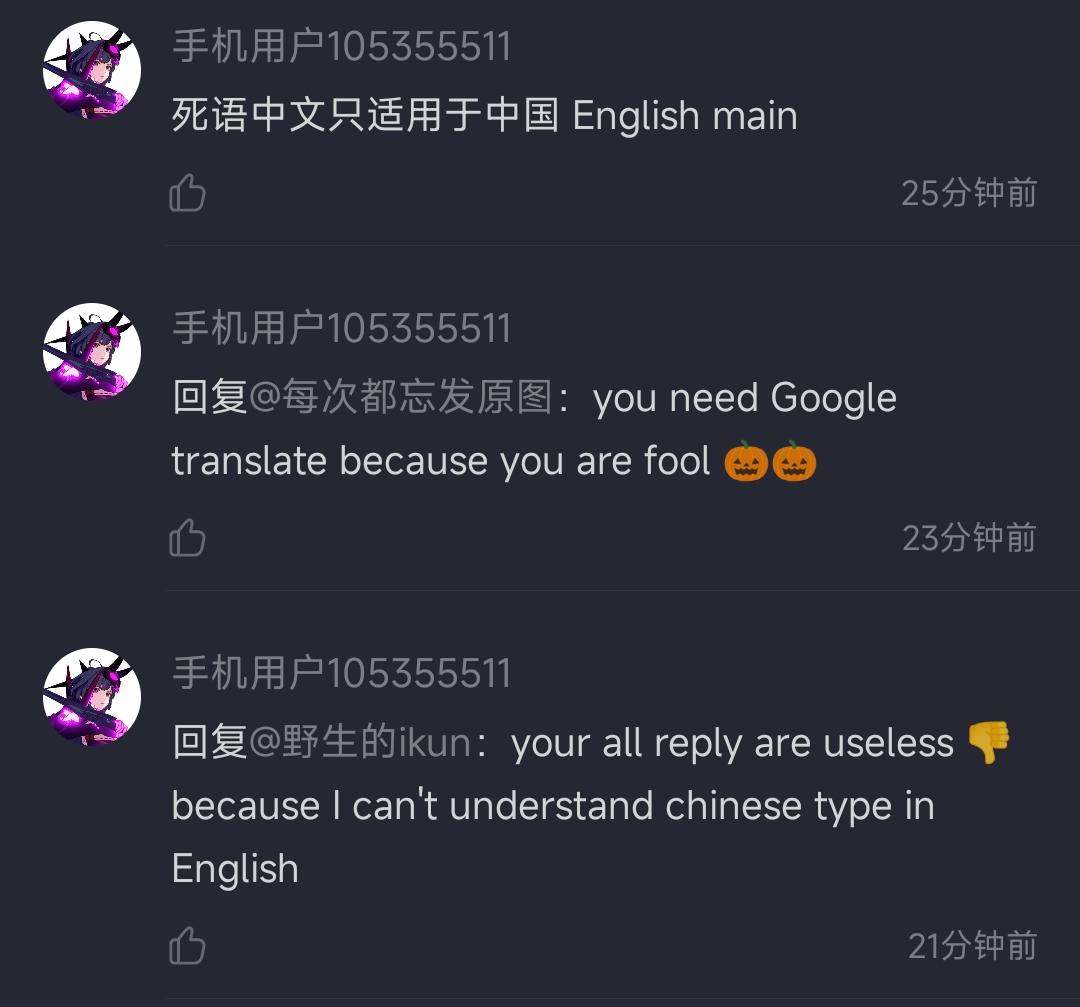Tap thumbs-up on the comment posted 21分钟前
The height and width of the screenshot is (1007, 1080).
[187, 946]
